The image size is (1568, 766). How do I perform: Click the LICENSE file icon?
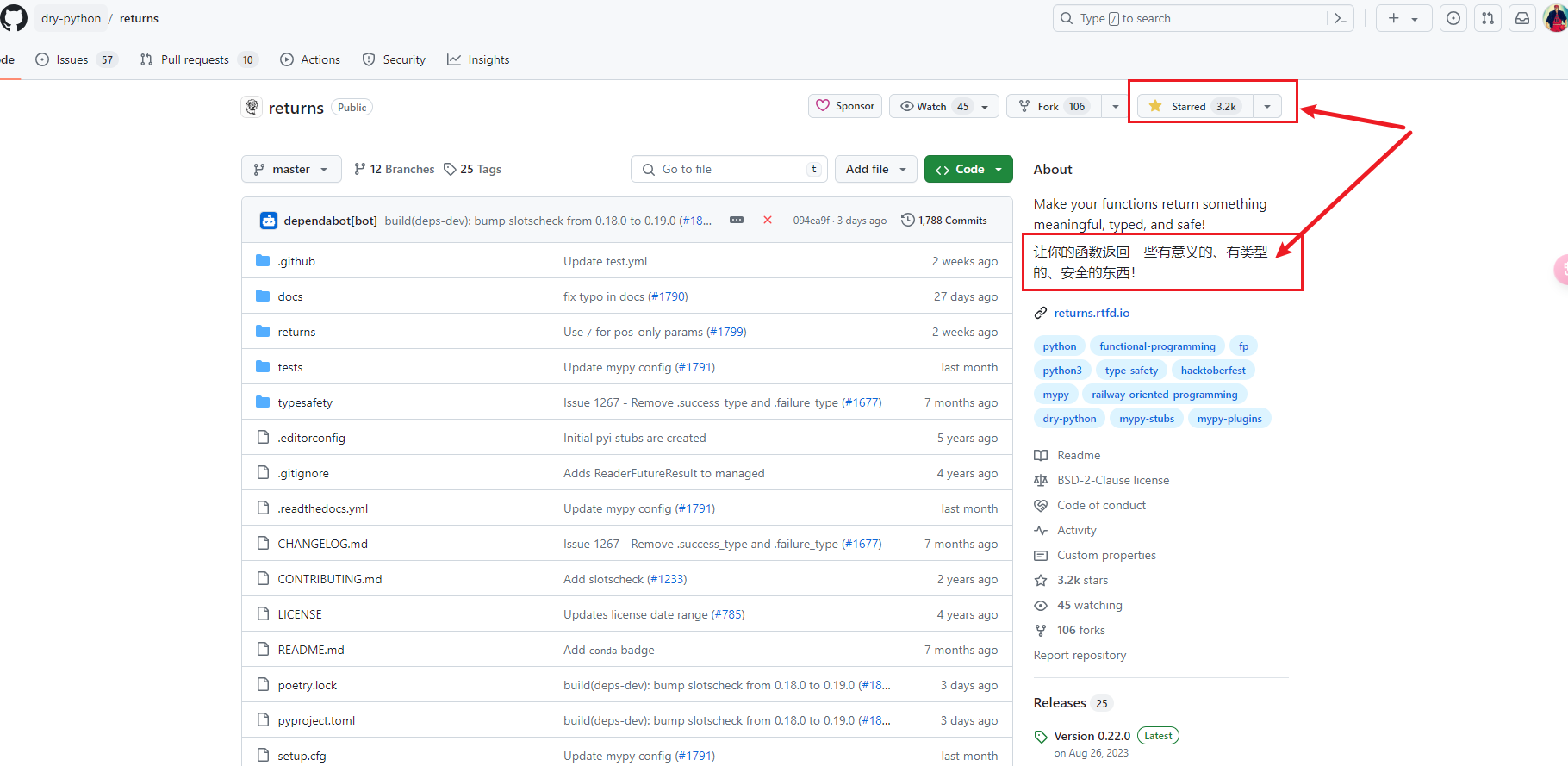pyautogui.click(x=263, y=614)
